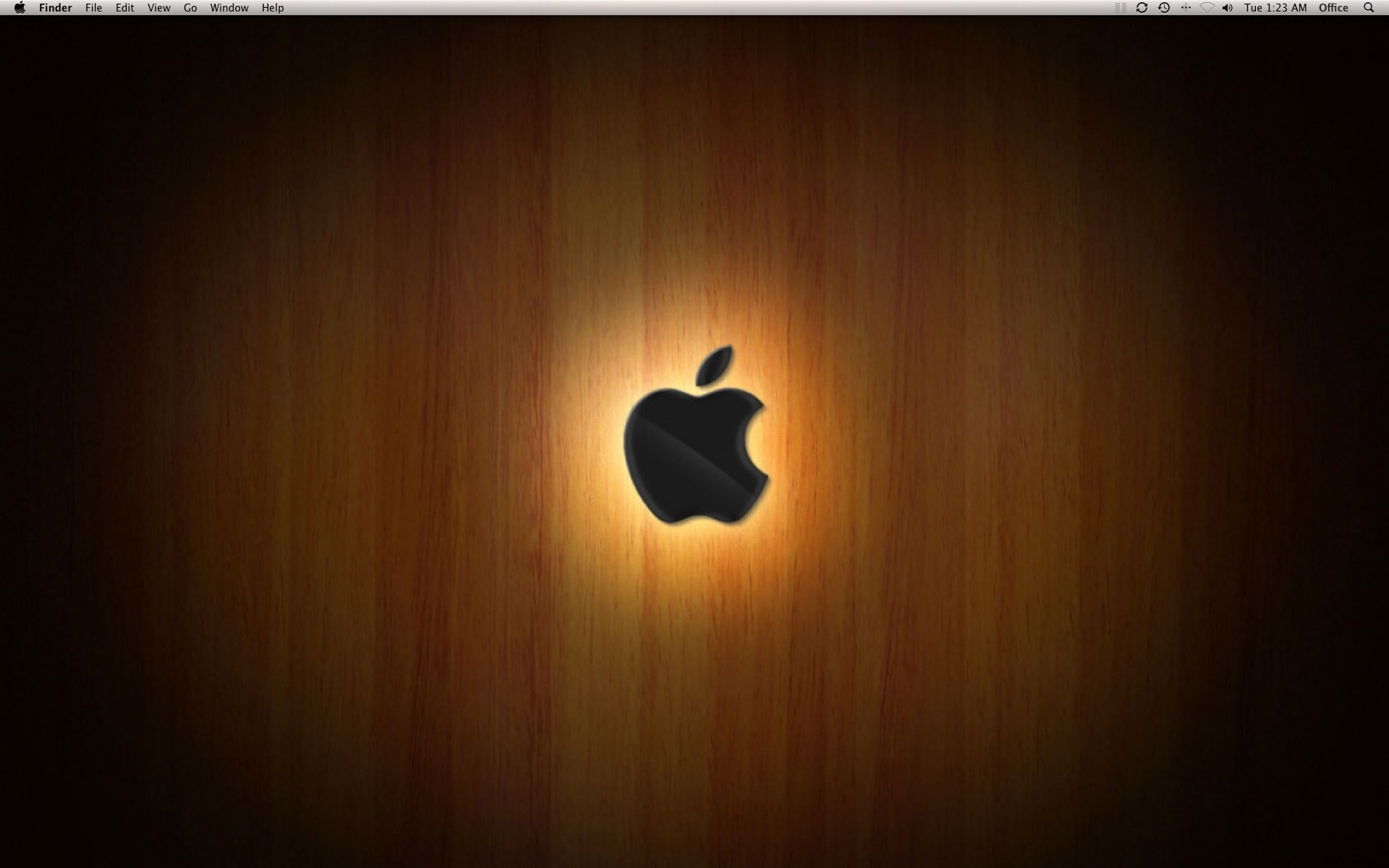Click the striped bars menu bar icon

(1121, 8)
